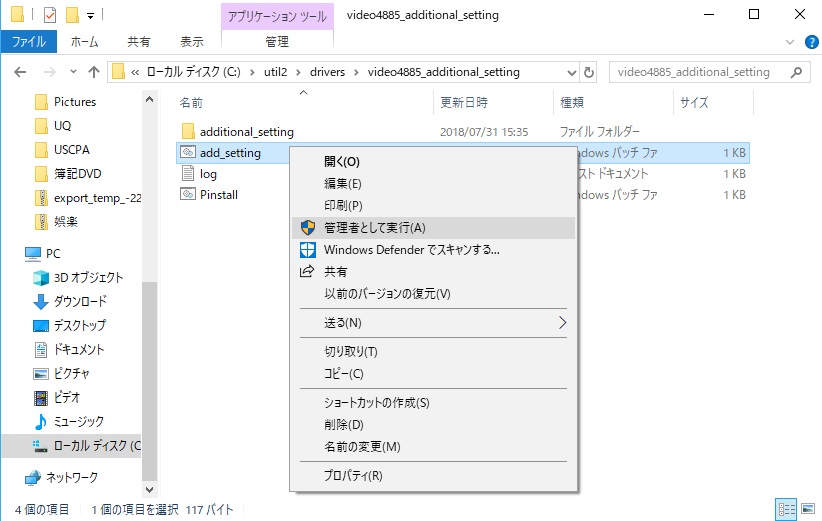Select the Pinstall batch file

(x=219, y=194)
